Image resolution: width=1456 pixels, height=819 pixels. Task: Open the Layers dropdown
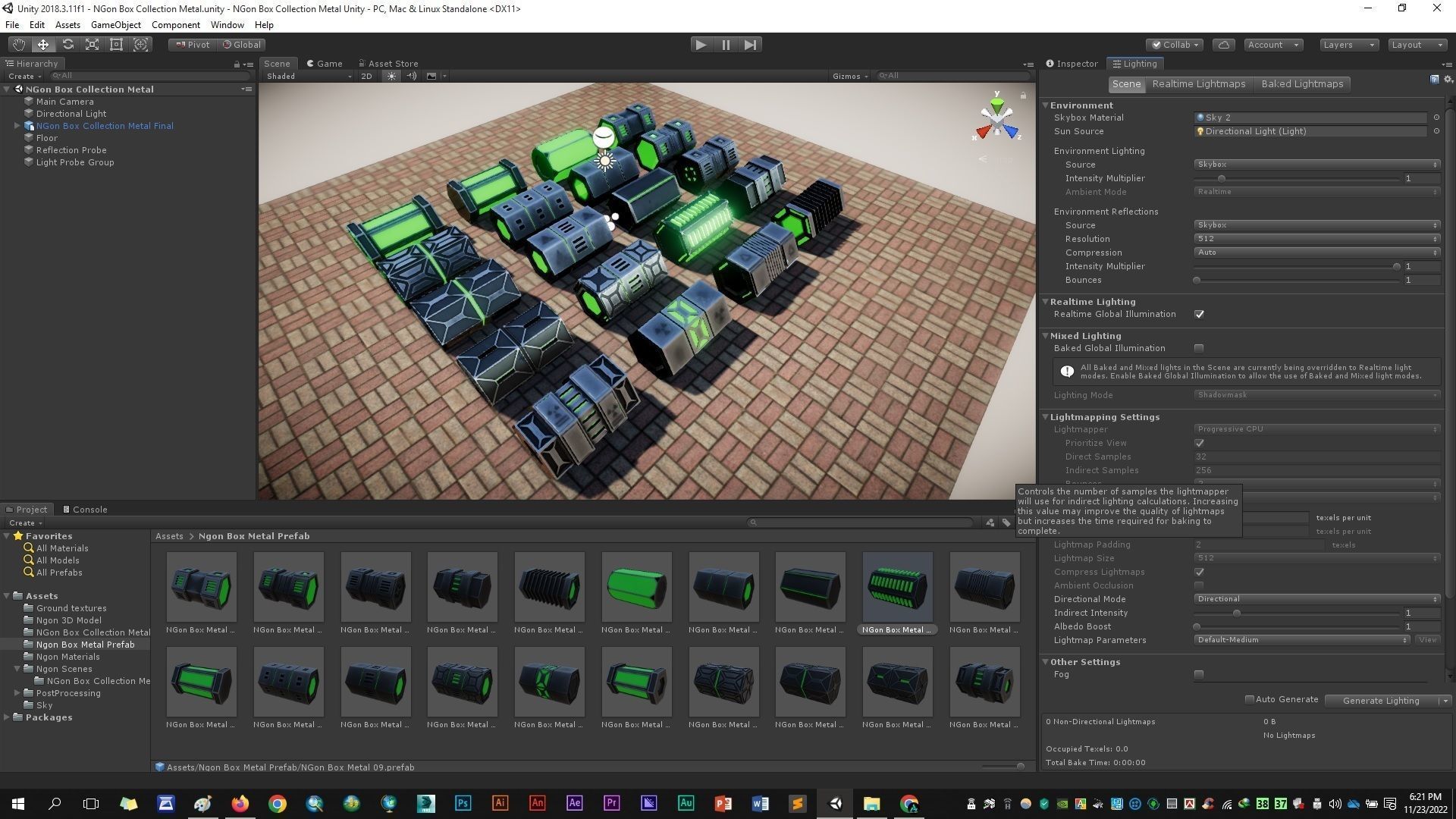[x=1348, y=45]
